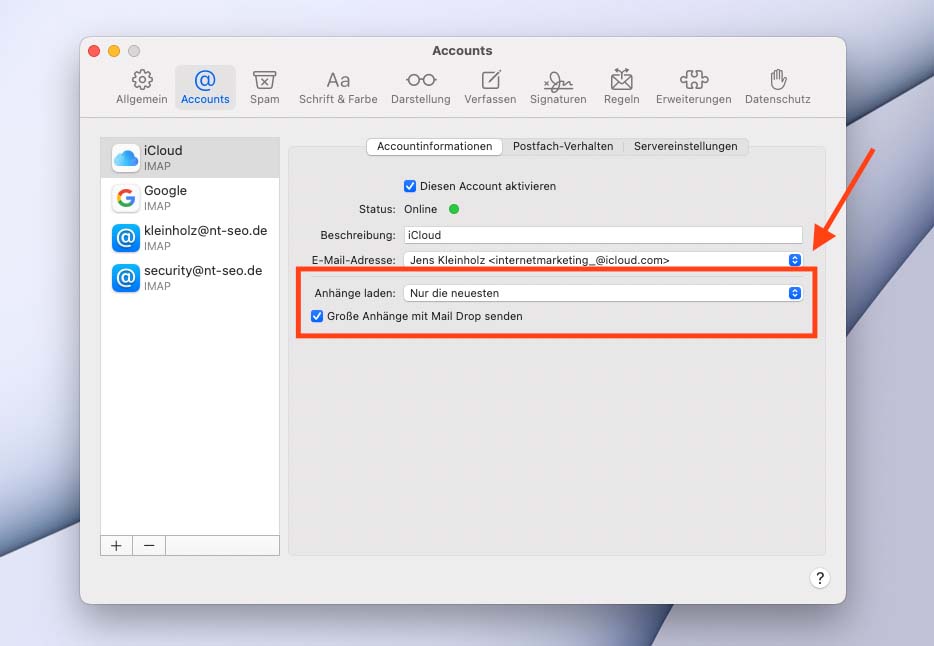The height and width of the screenshot is (646, 934).
Task: Add a new account with plus button
Action: point(116,545)
